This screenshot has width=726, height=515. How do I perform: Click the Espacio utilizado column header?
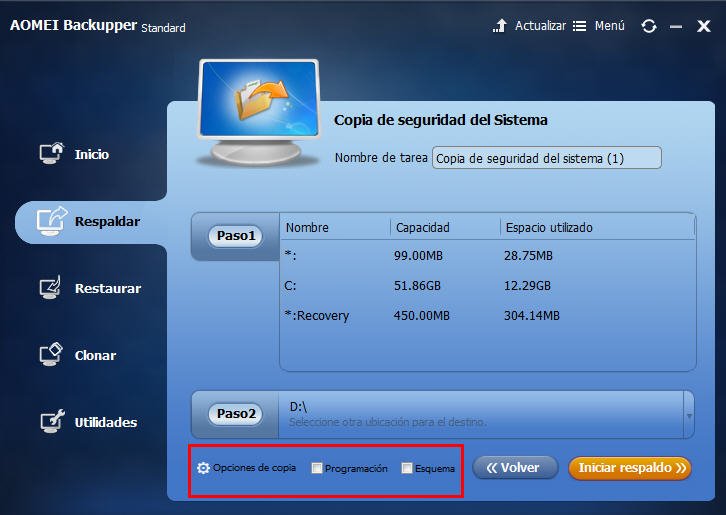549,227
